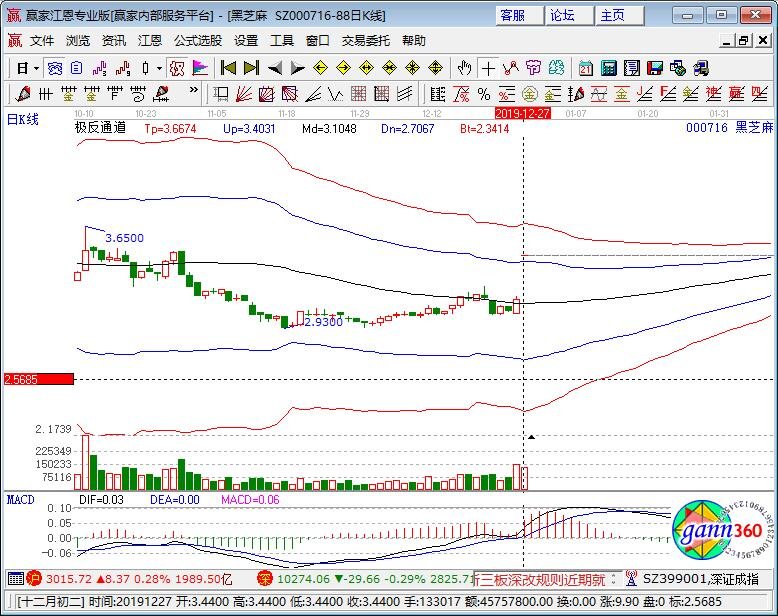778x616 pixels.
Task: Open the calculator icon
Action: click(609, 68)
